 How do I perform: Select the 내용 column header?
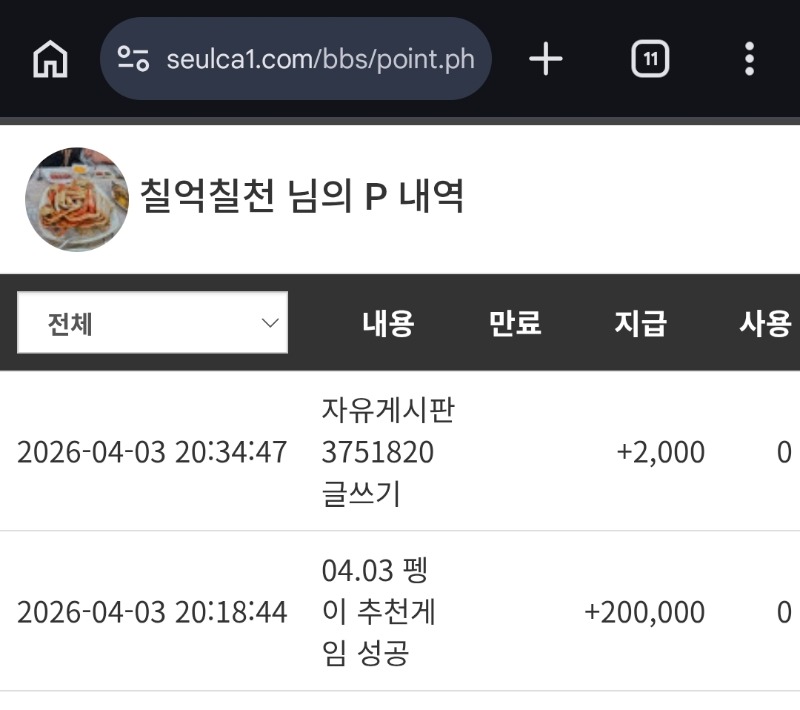388,323
